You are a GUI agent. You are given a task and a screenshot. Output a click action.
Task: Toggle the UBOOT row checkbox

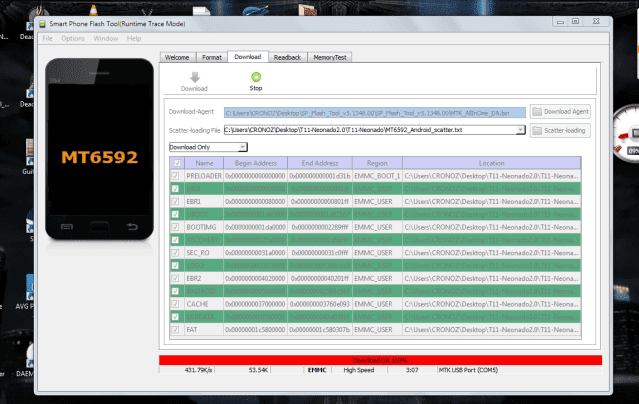pos(175,214)
